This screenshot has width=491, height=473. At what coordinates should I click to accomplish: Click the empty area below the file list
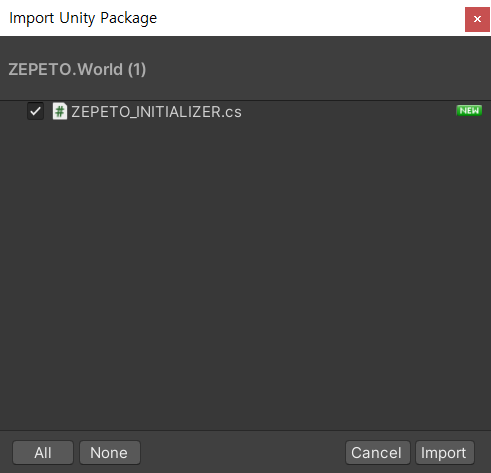click(245, 273)
